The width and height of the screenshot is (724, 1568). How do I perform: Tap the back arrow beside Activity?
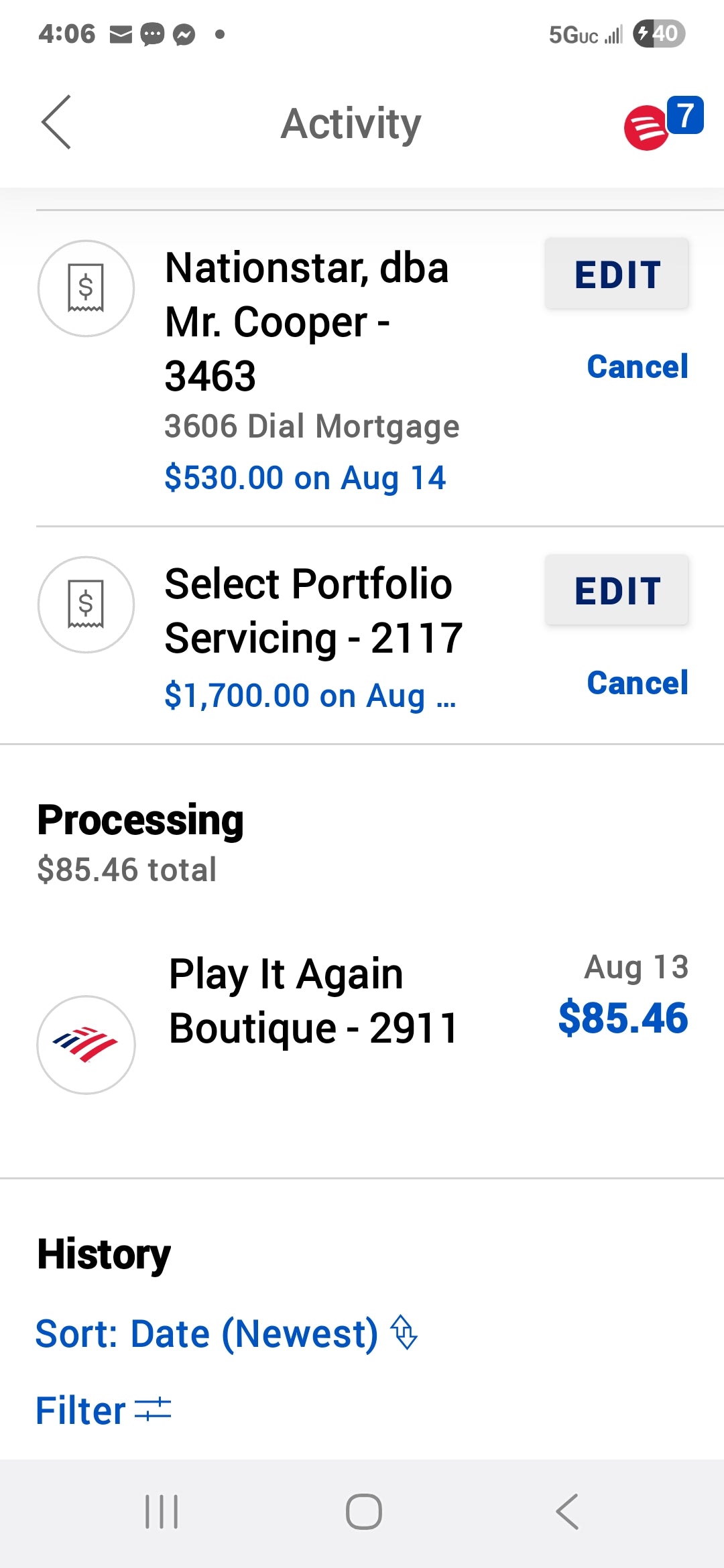coord(56,122)
